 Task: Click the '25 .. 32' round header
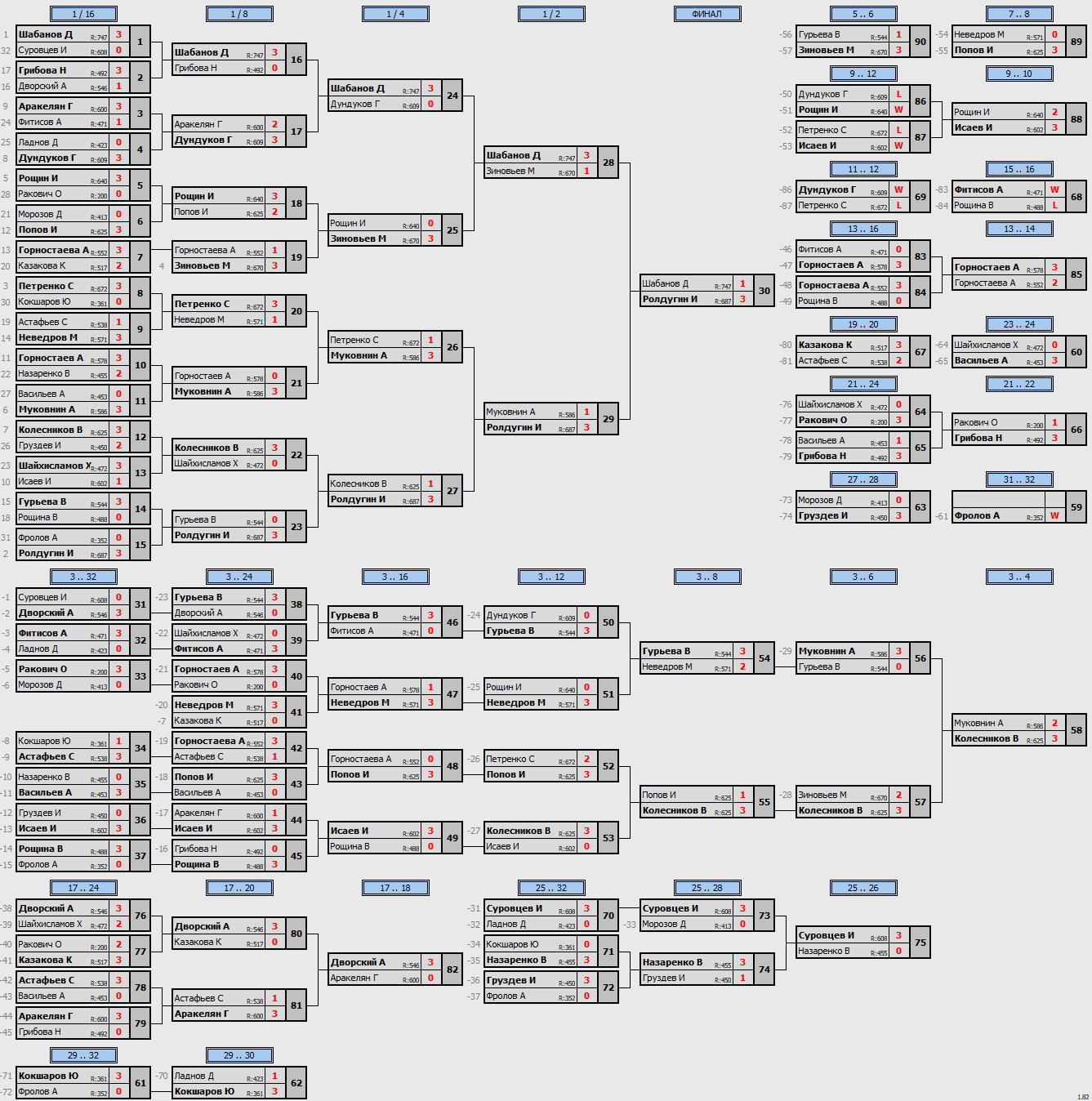pos(551,888)
